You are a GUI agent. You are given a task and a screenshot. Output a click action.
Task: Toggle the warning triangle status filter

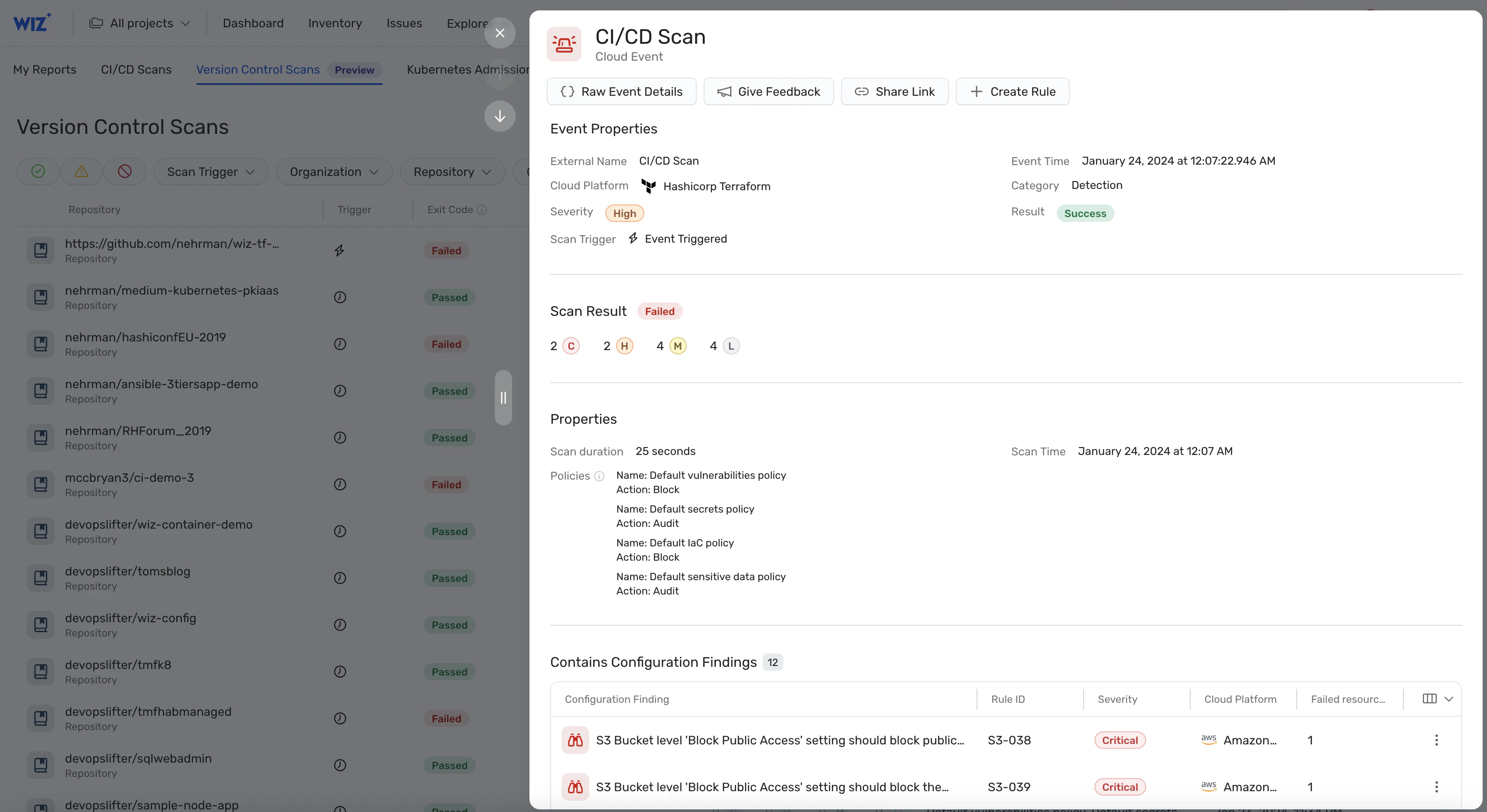(x=81, y=172)
